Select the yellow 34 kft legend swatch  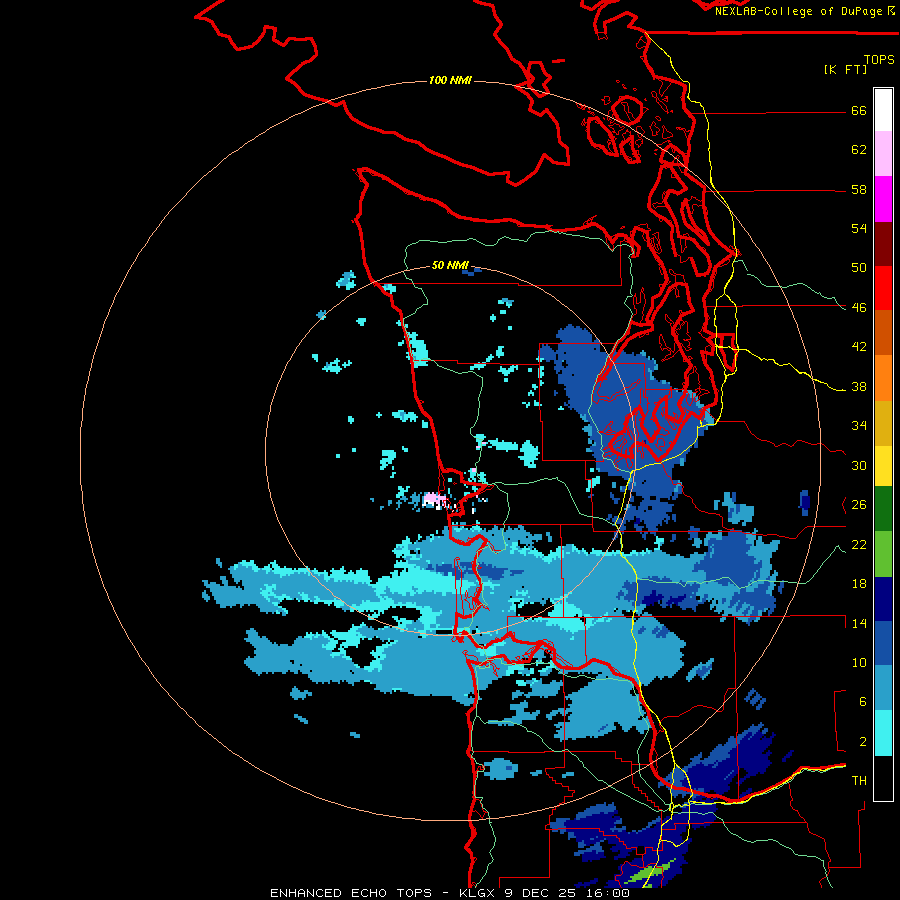point(883,466)
